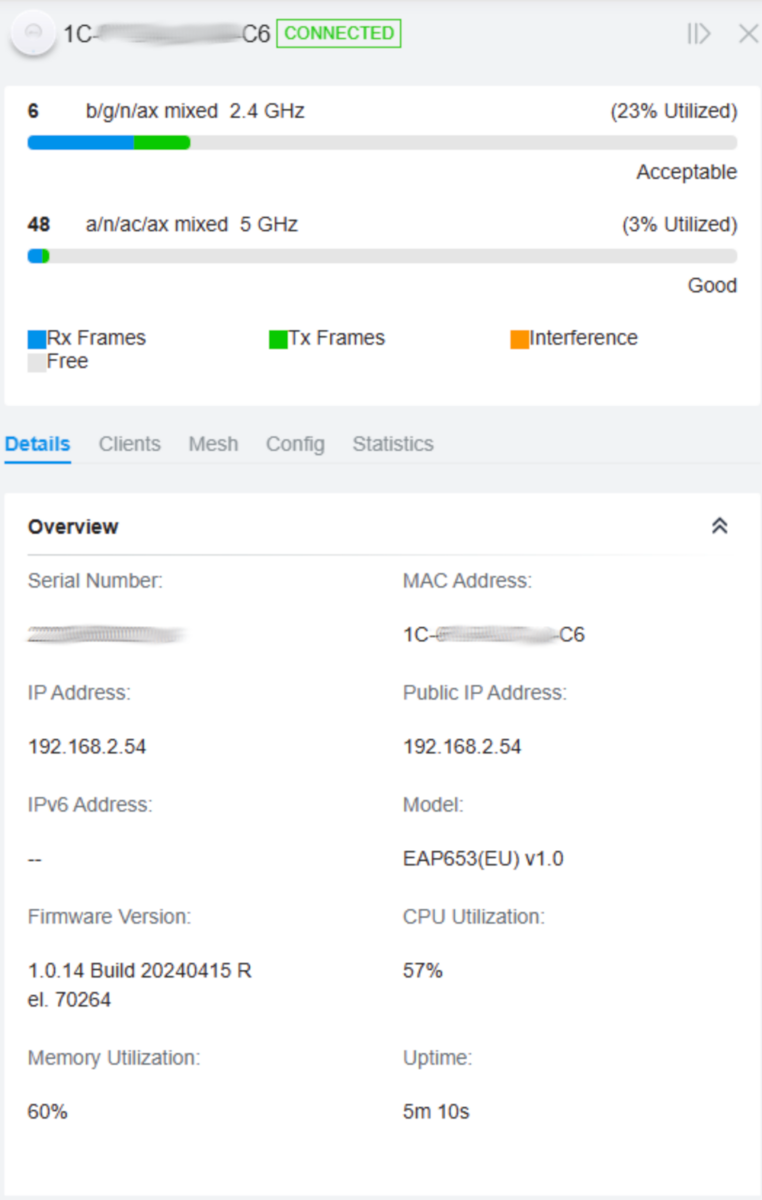Click the 2.4 GHz utilization bar
The height and width of the screenshot is (1200, 762).
[x=382, y=143]
